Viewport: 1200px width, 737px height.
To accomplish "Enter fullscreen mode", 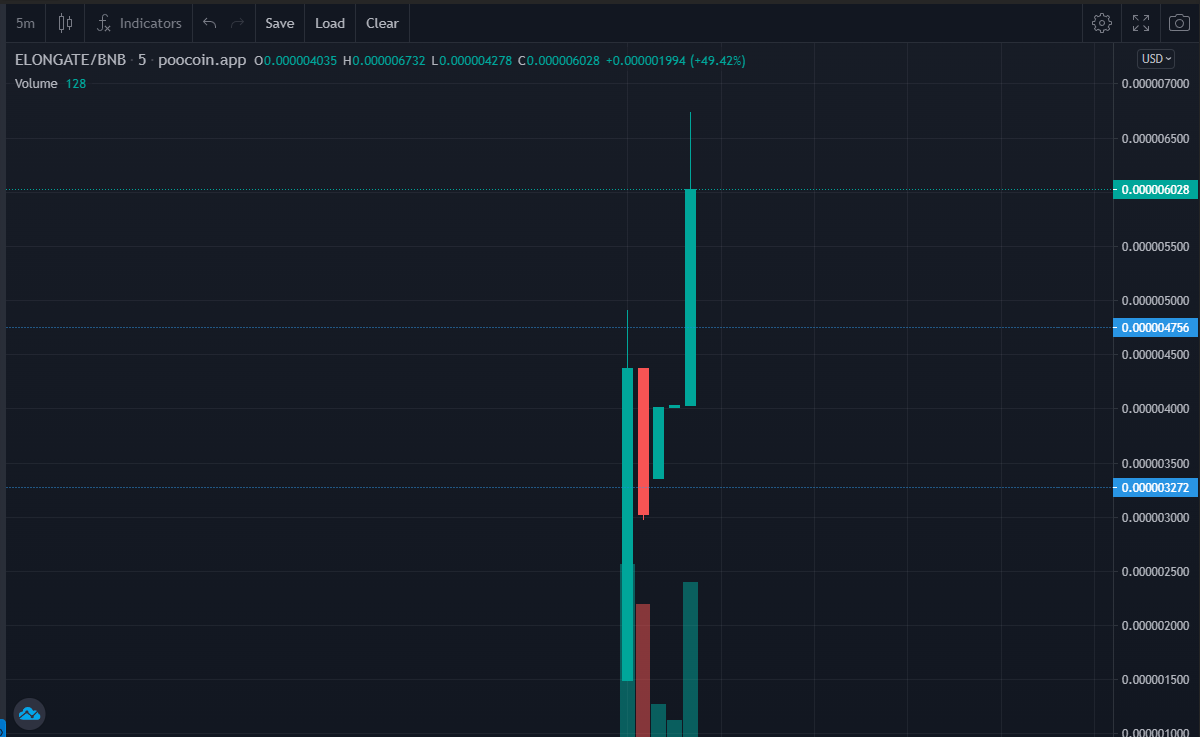I will (1141, 23).
